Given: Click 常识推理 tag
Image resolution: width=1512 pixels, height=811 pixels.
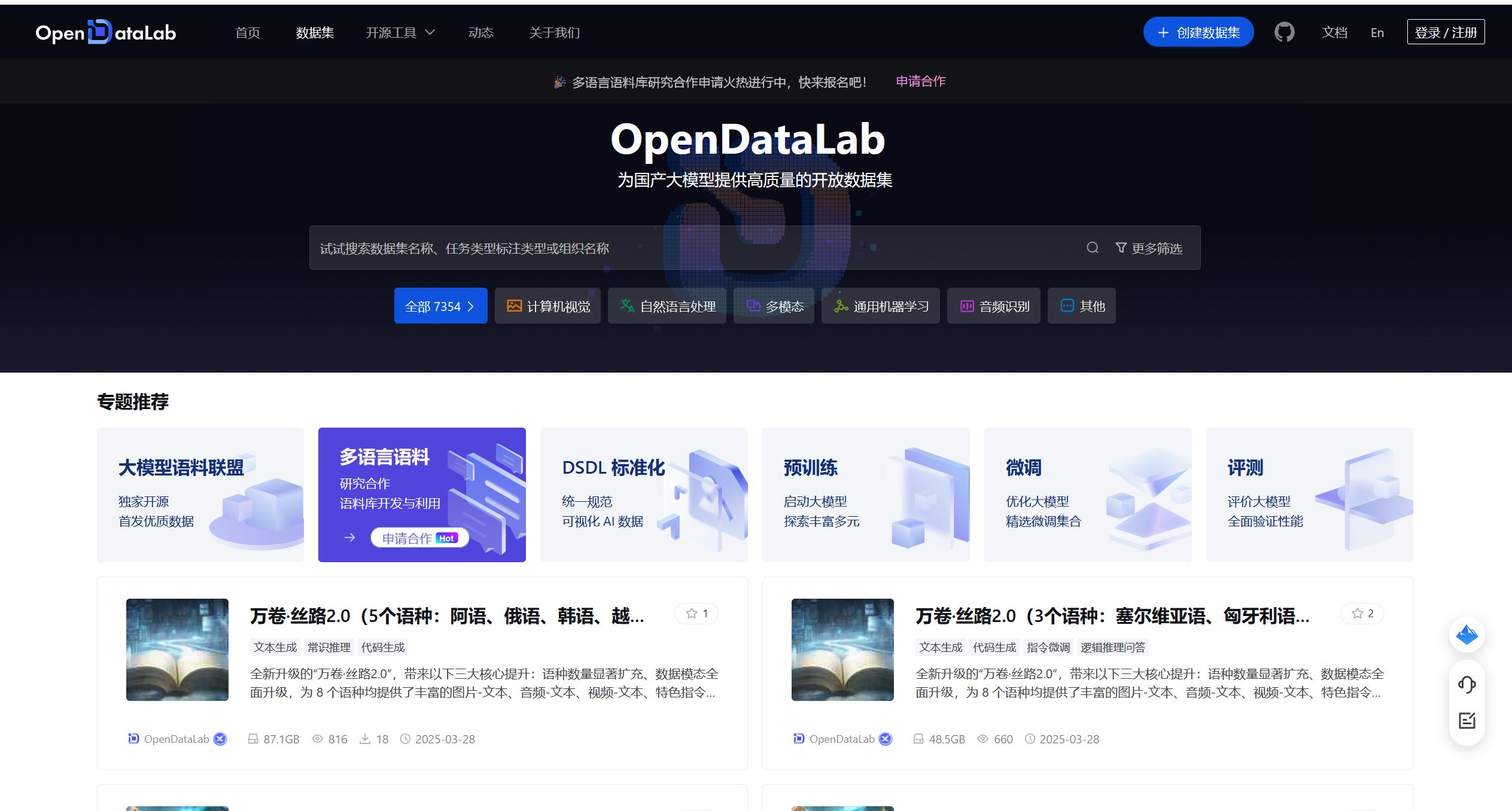Looking at the screenshot, I should click(329, 647).
